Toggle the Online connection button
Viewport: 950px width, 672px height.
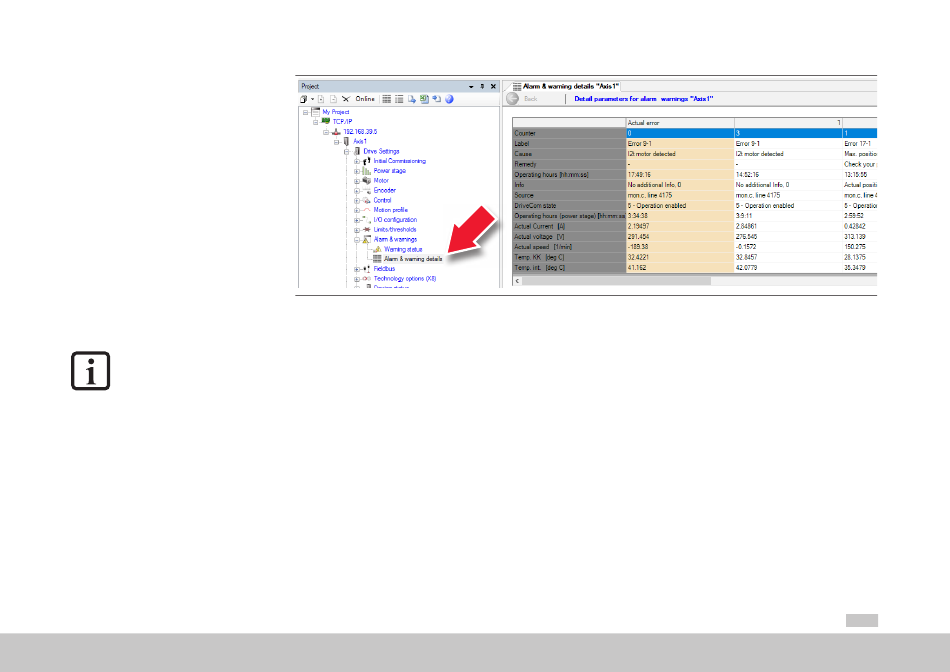[x=365, y=99]
